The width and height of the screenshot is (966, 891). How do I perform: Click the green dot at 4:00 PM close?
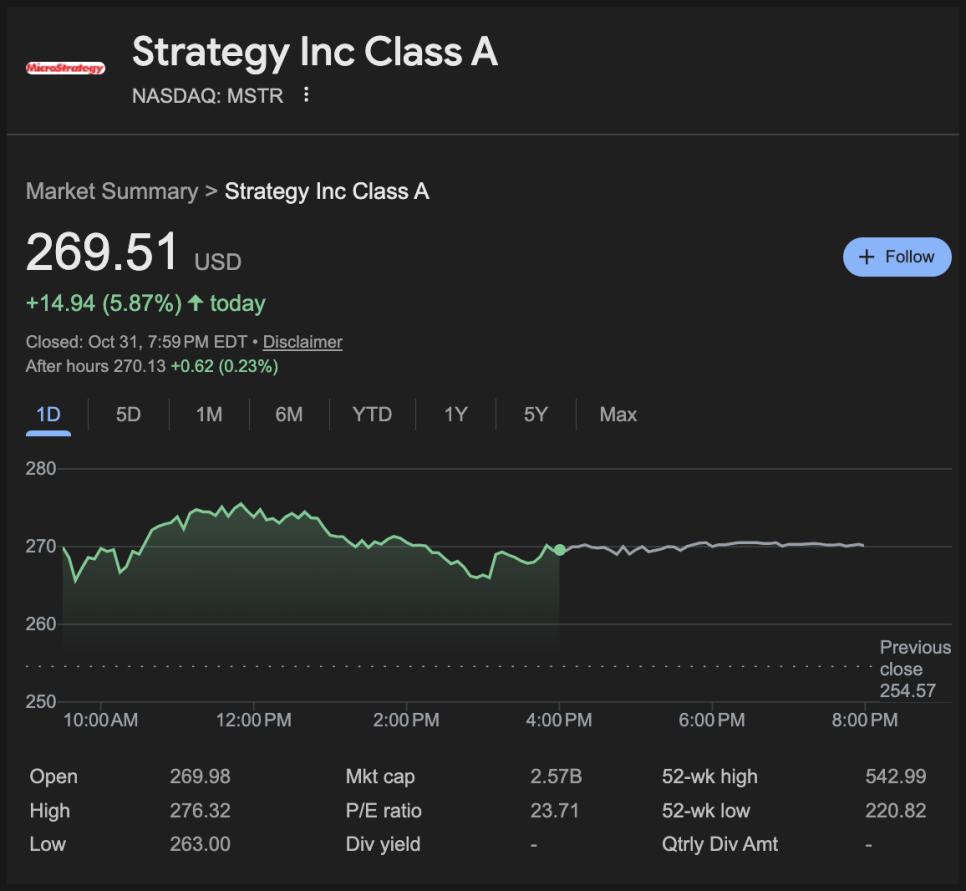[559, 550]
